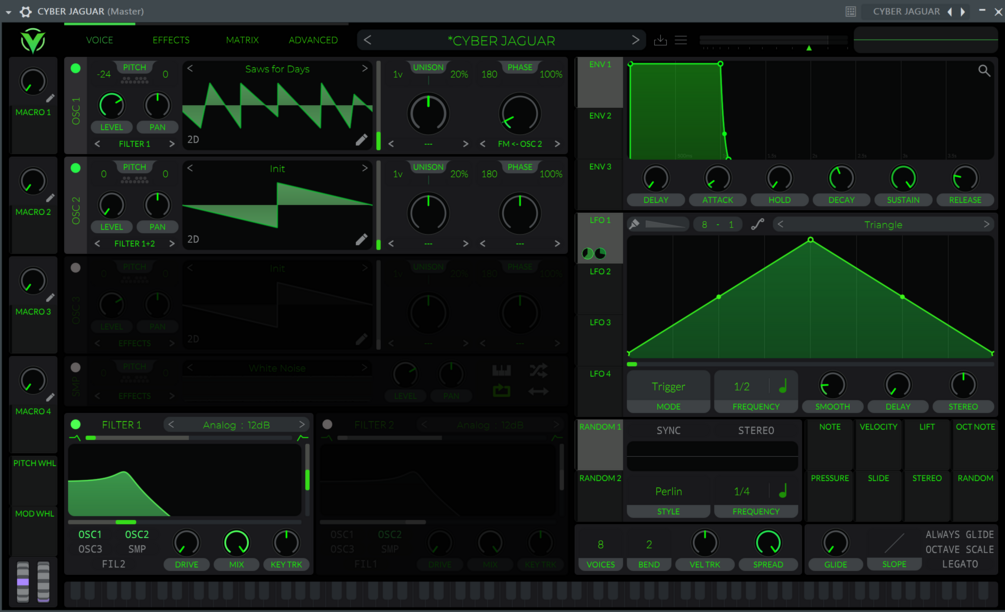Click the Macro 2 edit pencil icon
Image resolution: width=1005 pixels, height=612 pixels.
coord(50,198)
